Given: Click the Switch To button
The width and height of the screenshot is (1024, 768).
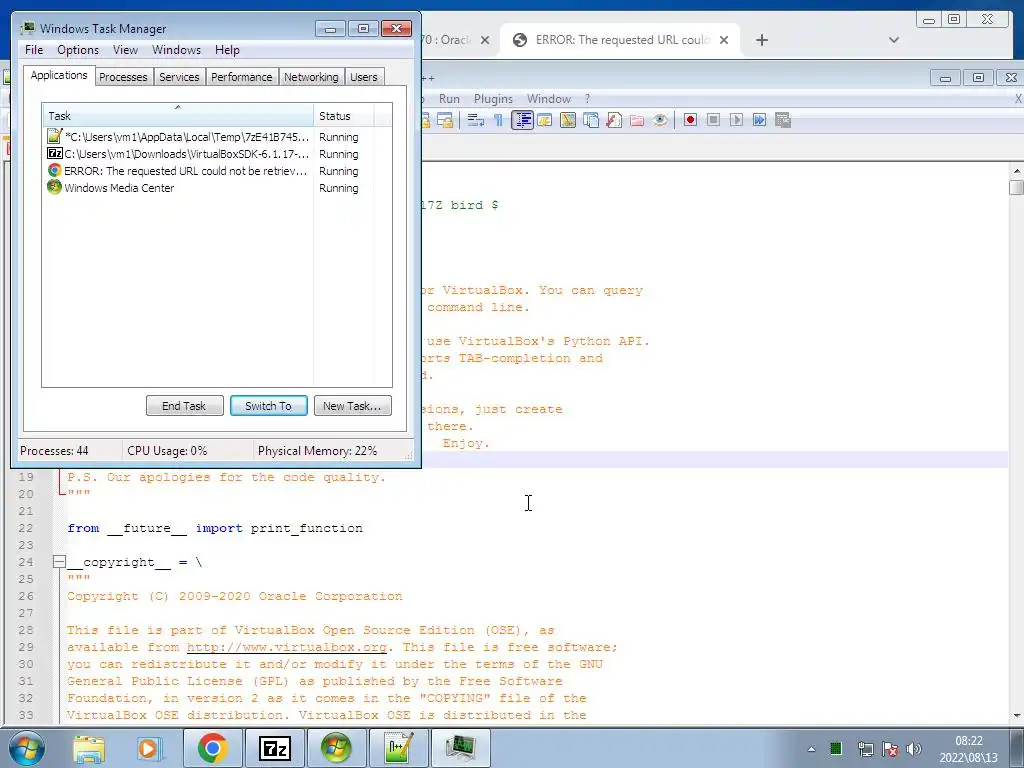Looking at the screenshot, I should click(x=268, y=406).
